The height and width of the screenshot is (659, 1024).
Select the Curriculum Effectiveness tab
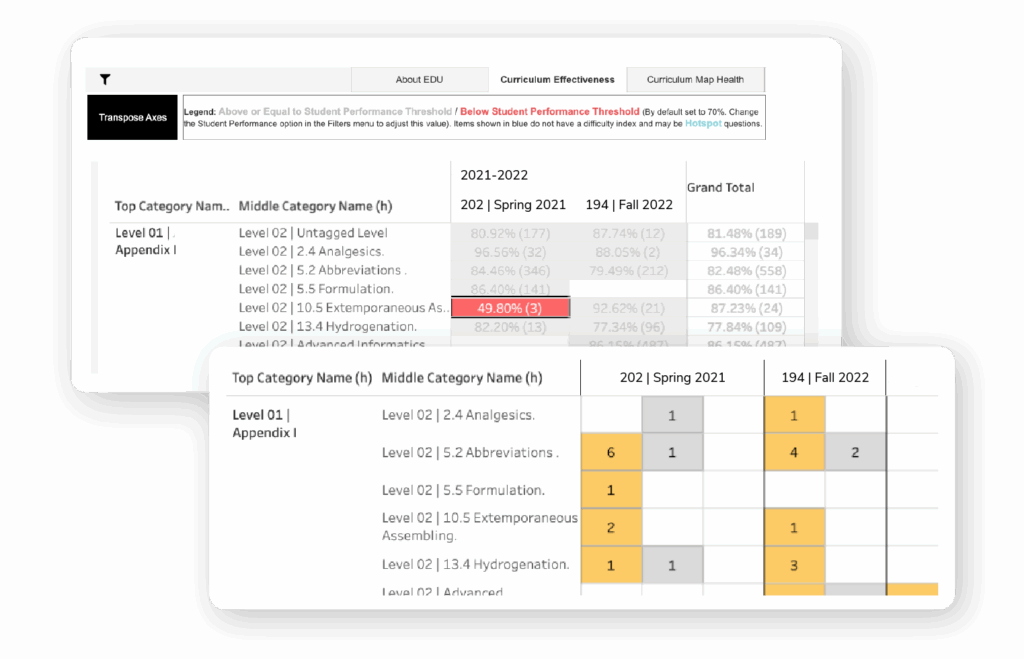(x=557, y=80)
